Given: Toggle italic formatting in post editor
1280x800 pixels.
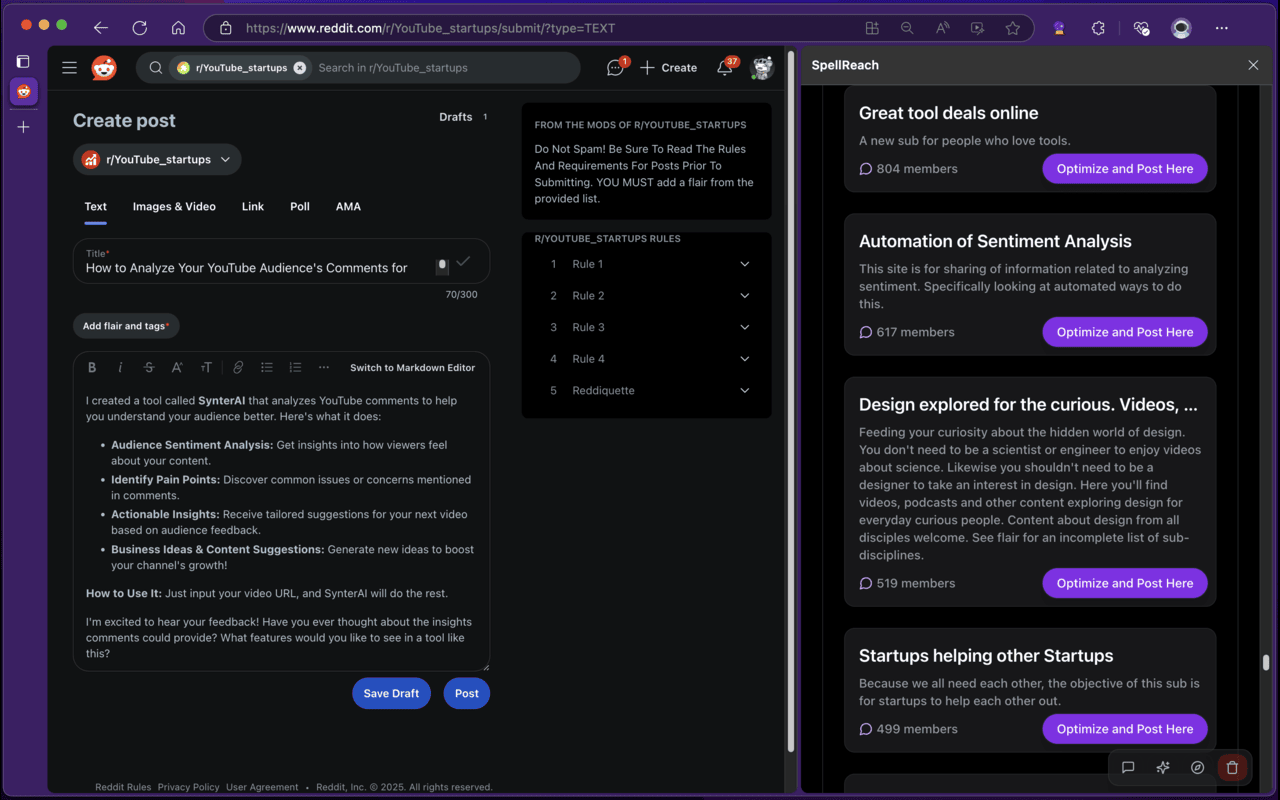Looking at the screenshot, I should (120, 367).
